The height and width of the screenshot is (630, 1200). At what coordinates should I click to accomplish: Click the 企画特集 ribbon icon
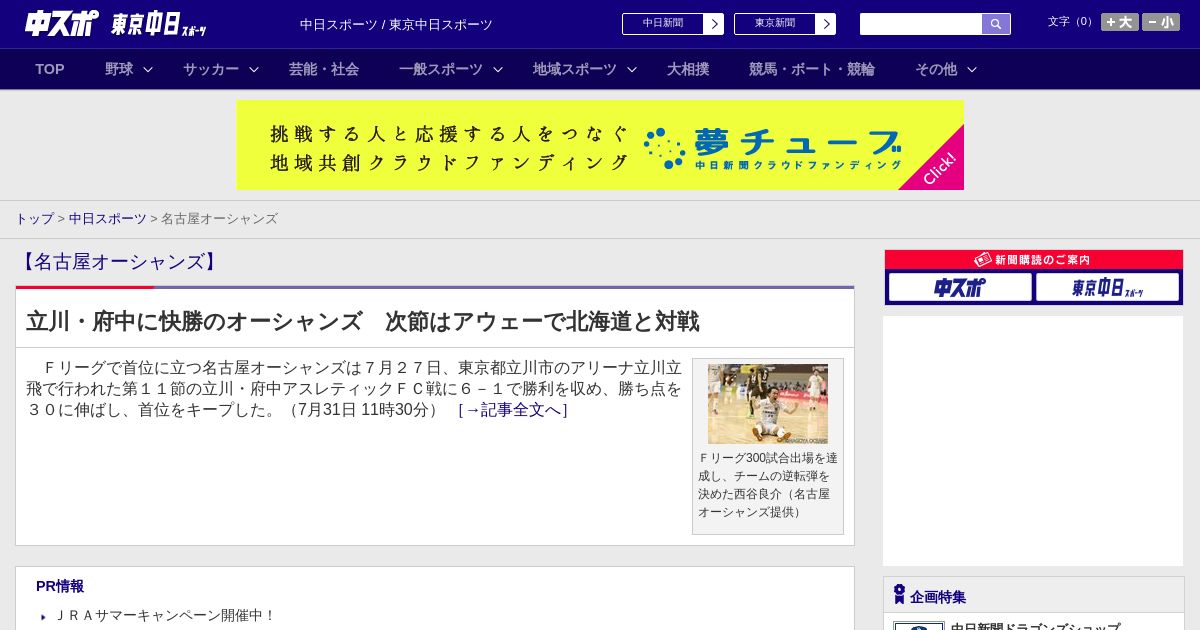tap(899, 594)
